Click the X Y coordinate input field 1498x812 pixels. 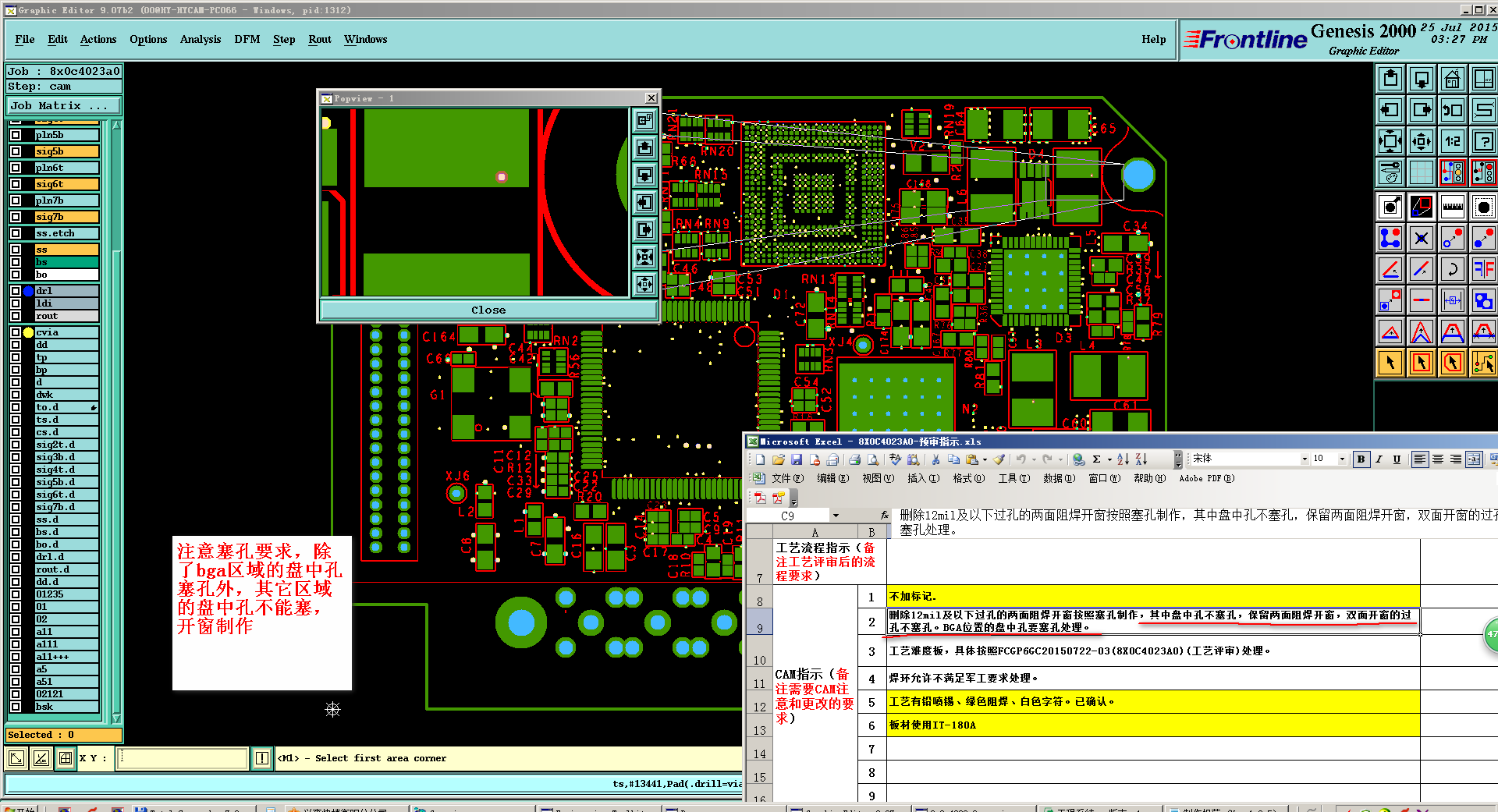click(x=183, y=757)
